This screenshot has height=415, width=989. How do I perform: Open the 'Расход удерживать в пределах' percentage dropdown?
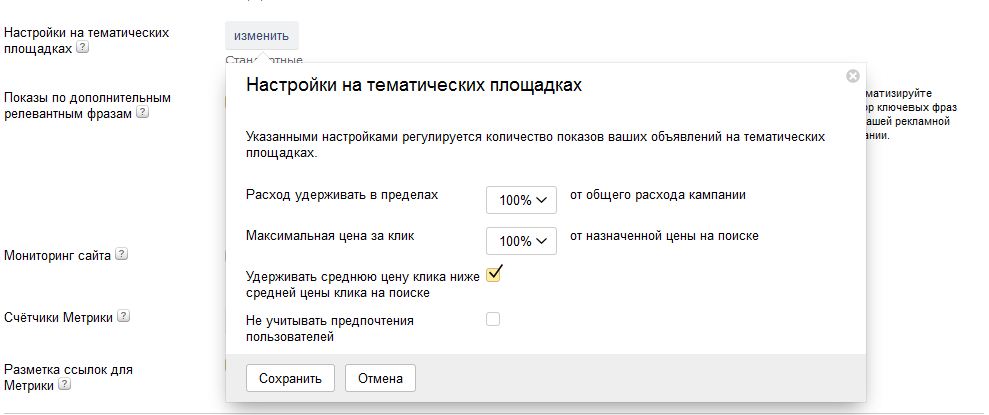pyautogui.click(x=521, y=200)
